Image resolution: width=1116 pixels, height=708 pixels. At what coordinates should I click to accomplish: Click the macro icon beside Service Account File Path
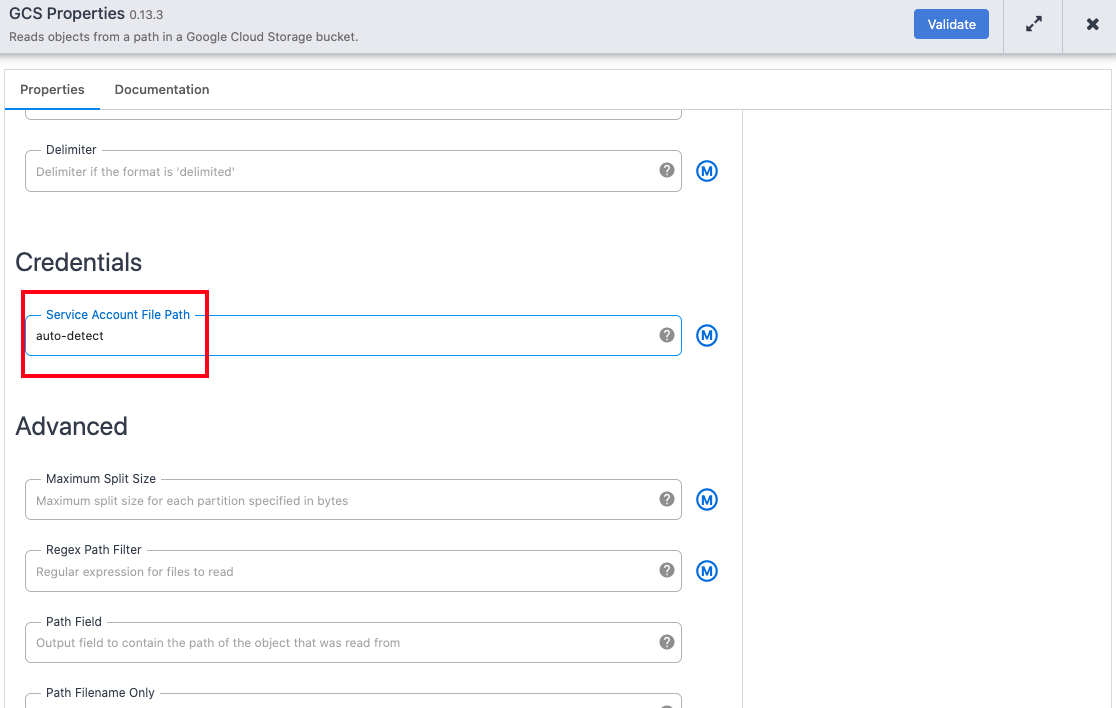[x=707, y=335]
